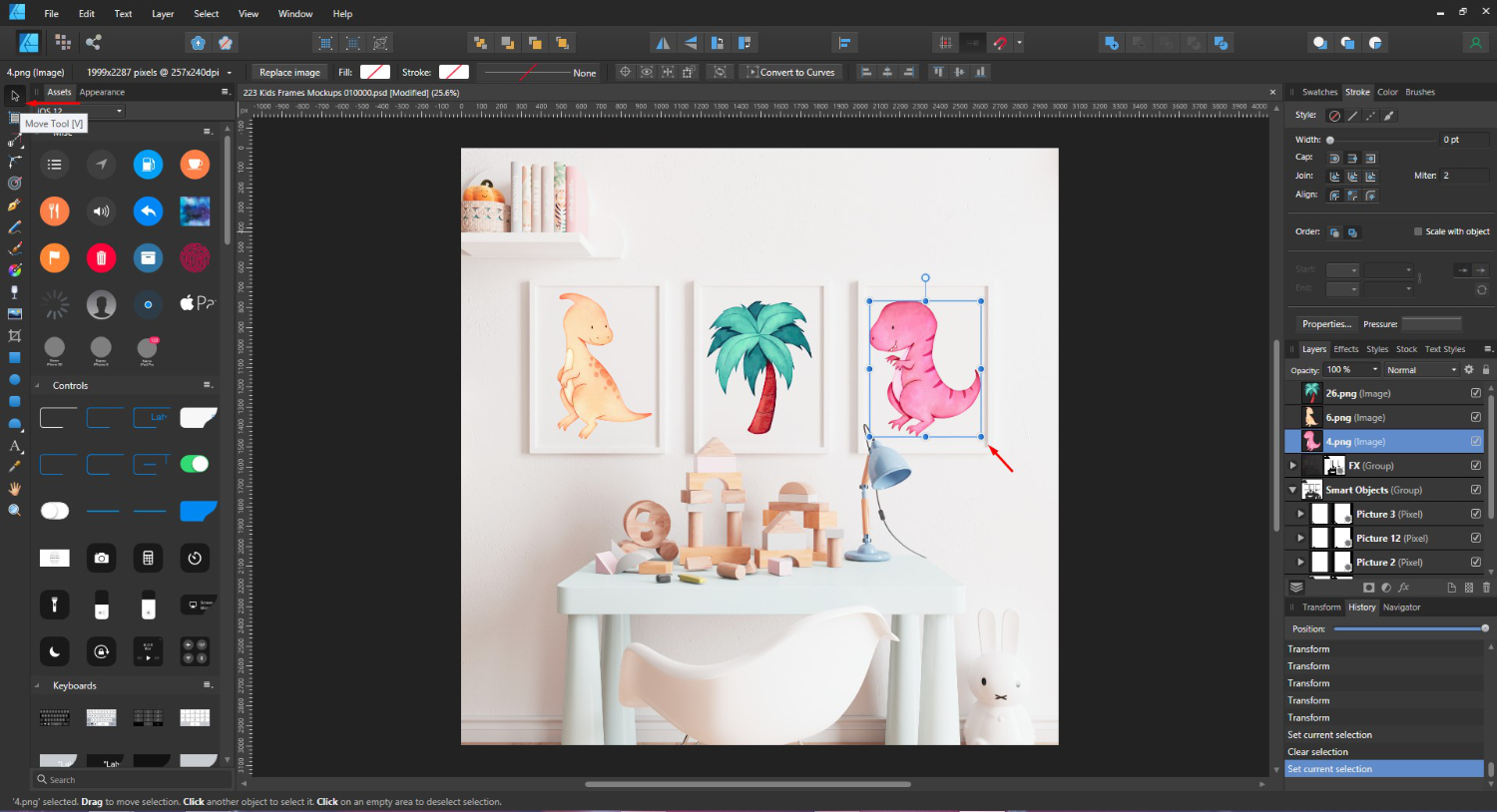Hide the 26.png layer

pyautogui.click(x=1476, y=393)
